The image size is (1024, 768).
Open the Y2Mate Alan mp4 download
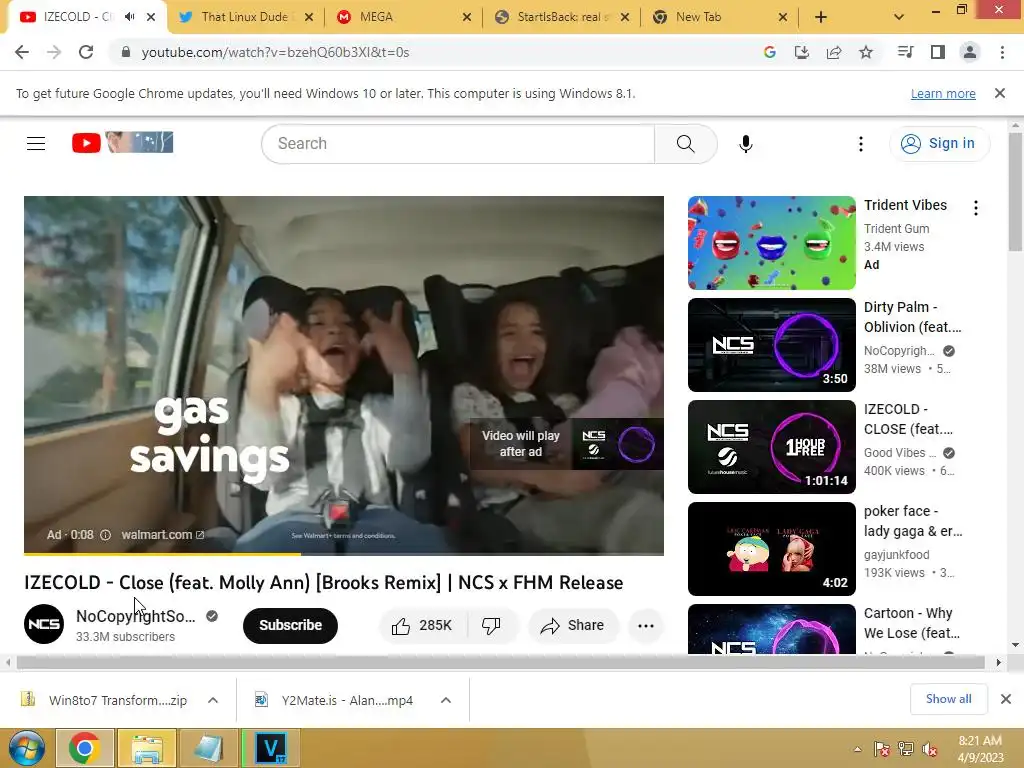pyautogui.click(x=334, y=700)
